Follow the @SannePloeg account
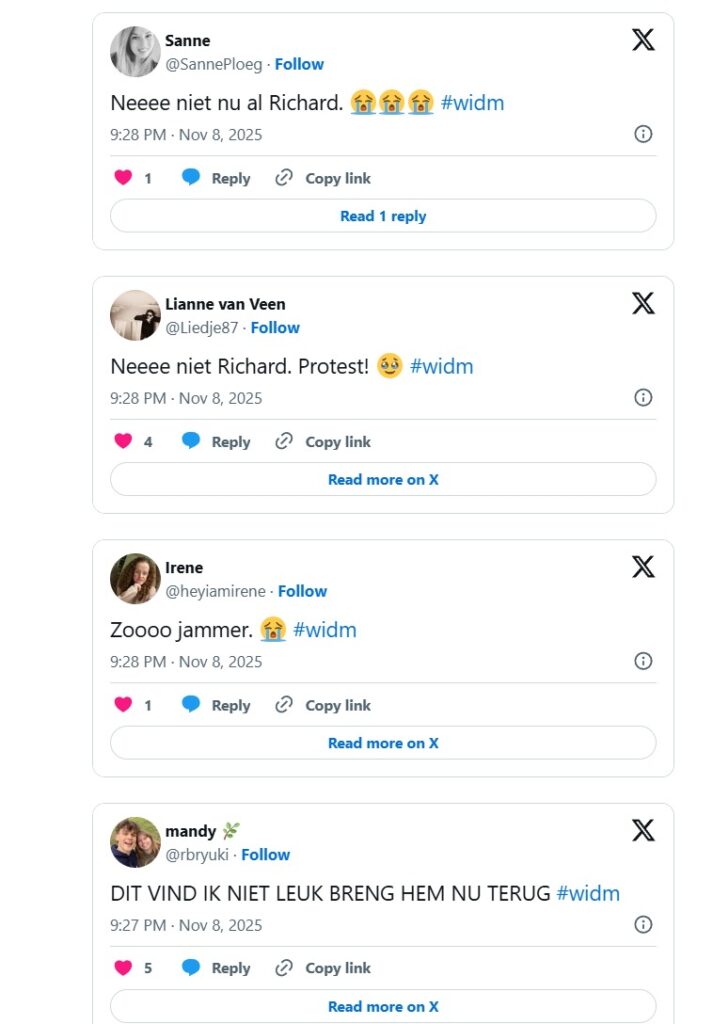 tap(299, 64)
